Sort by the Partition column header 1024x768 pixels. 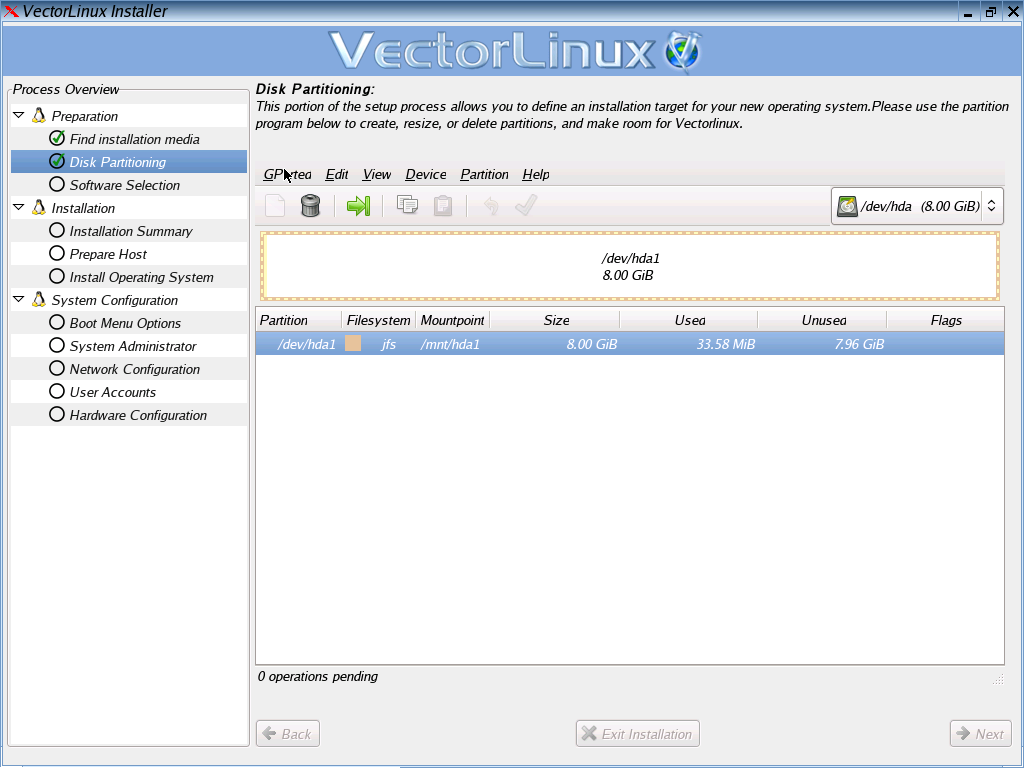click(298, 320)
